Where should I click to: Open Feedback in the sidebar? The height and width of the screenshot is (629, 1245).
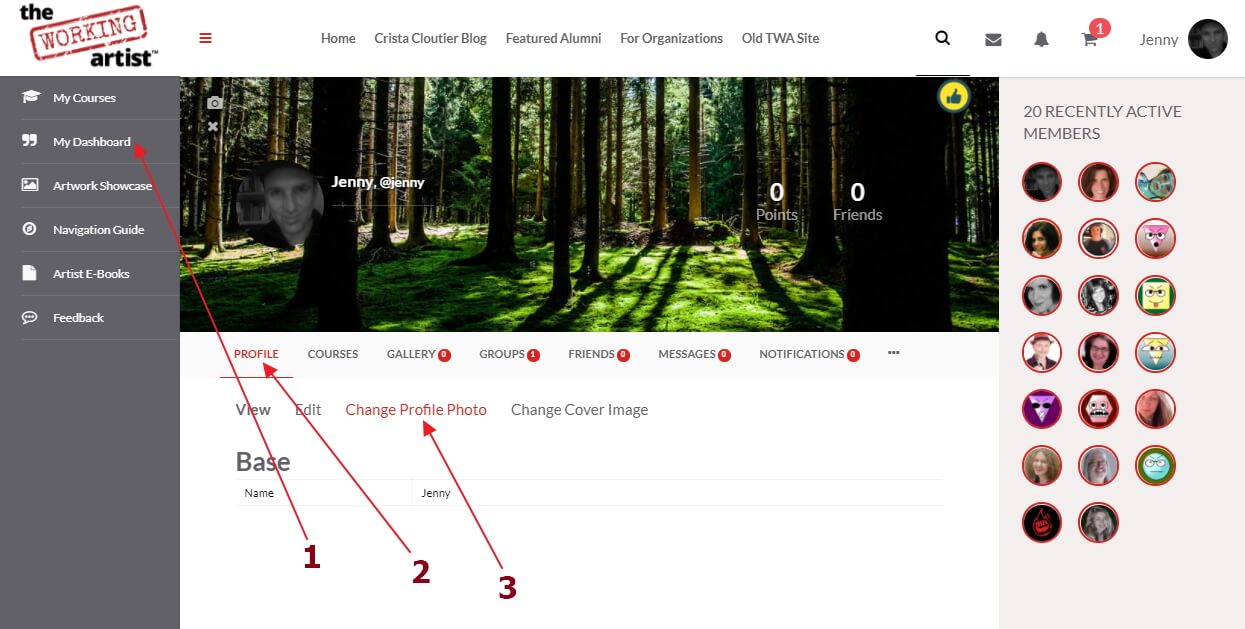coord(78,318)
